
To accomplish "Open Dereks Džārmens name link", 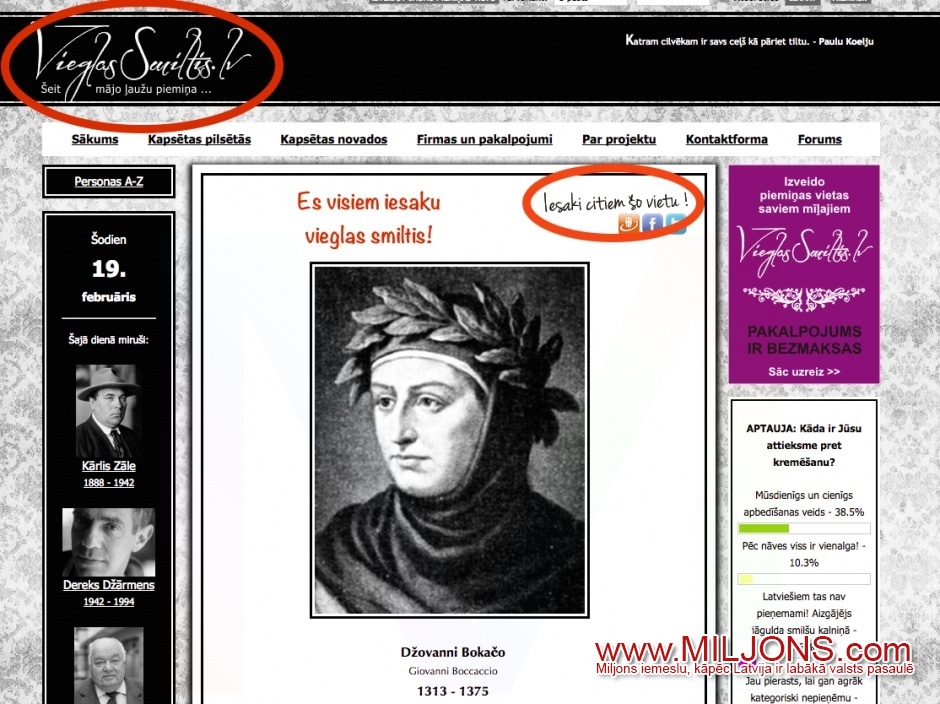I will [108, 585].
